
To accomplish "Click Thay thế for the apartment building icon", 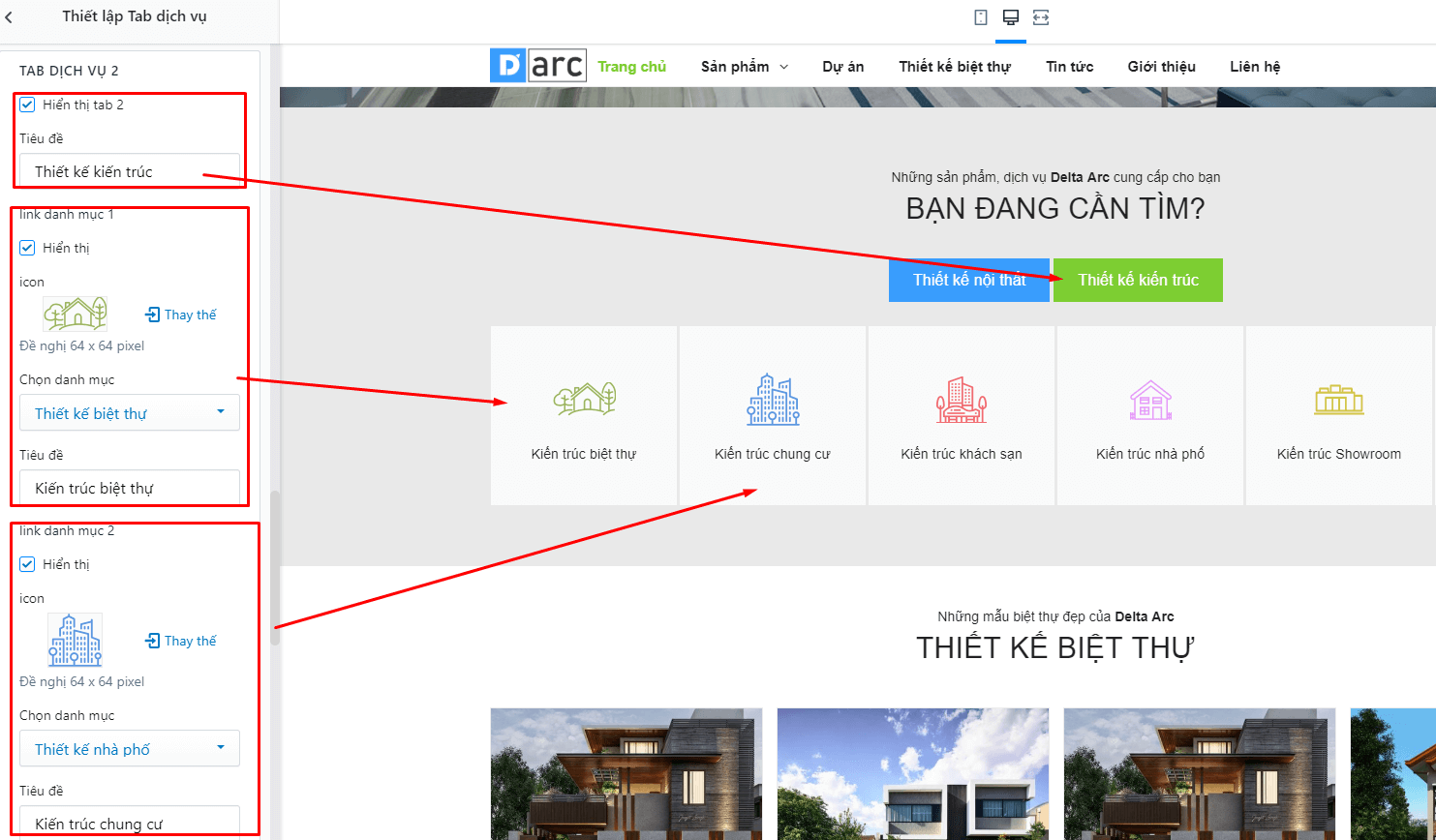I will [x=181, y=641].
